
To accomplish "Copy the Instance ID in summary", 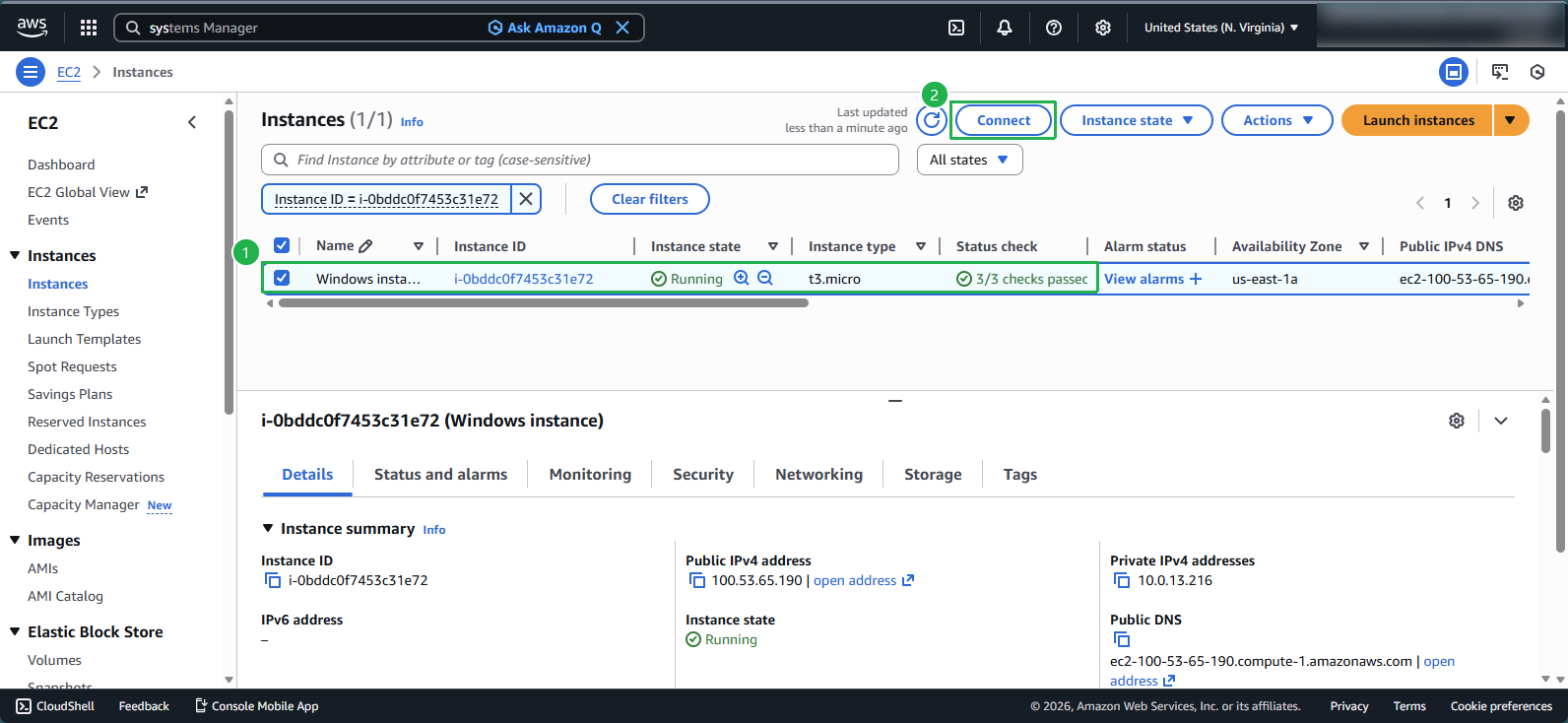I will (273, 580).
